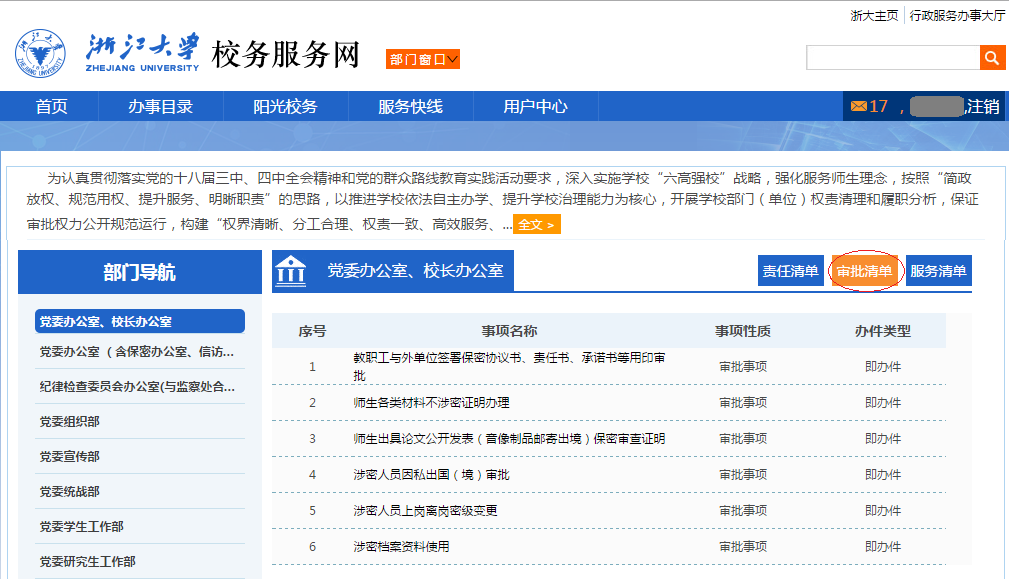Open the 首页 navigation menu item
Image resolution: width=1014 pixels, height=582 pixels.
pos(51,107)
